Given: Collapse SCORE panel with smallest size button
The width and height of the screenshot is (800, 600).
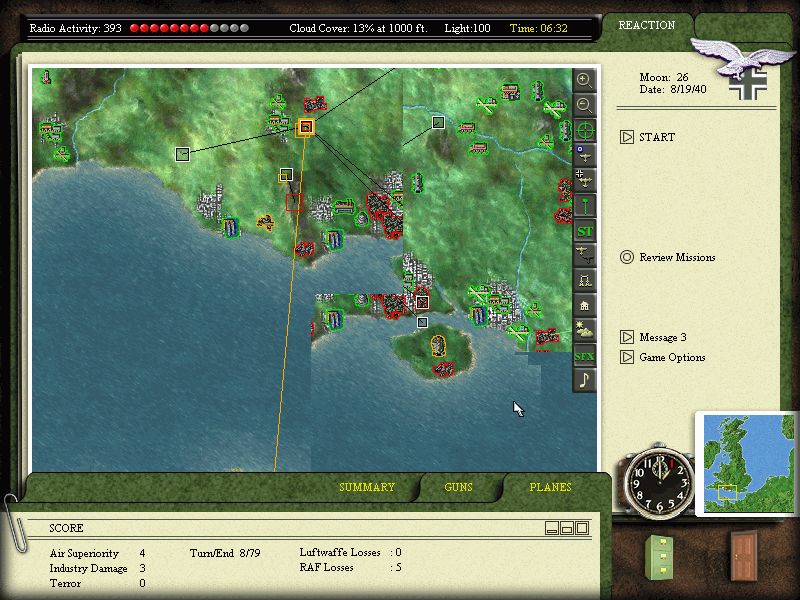Looking at the screenshot, I should pyautogui.click(x=552, y=528).
